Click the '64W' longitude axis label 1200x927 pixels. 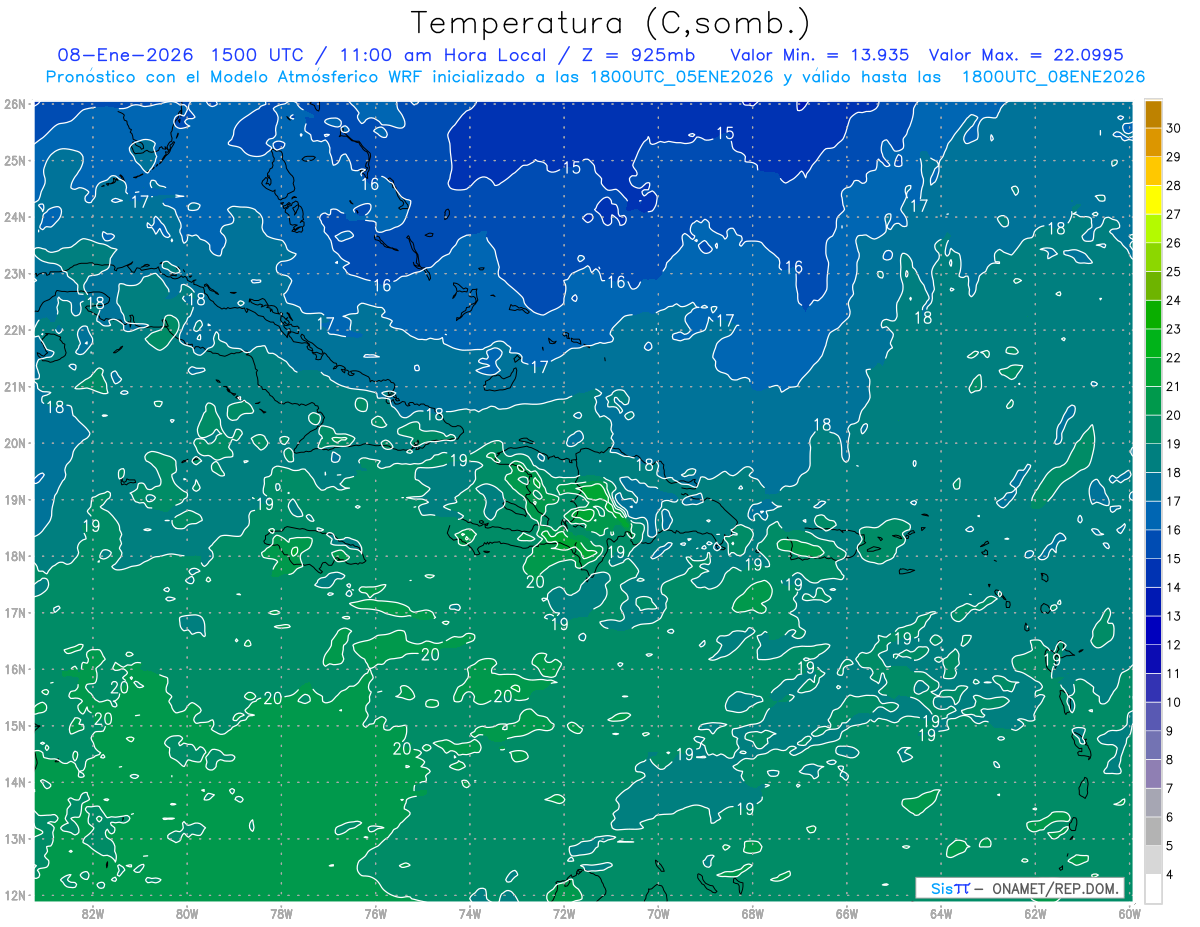[x=941, y=913]
